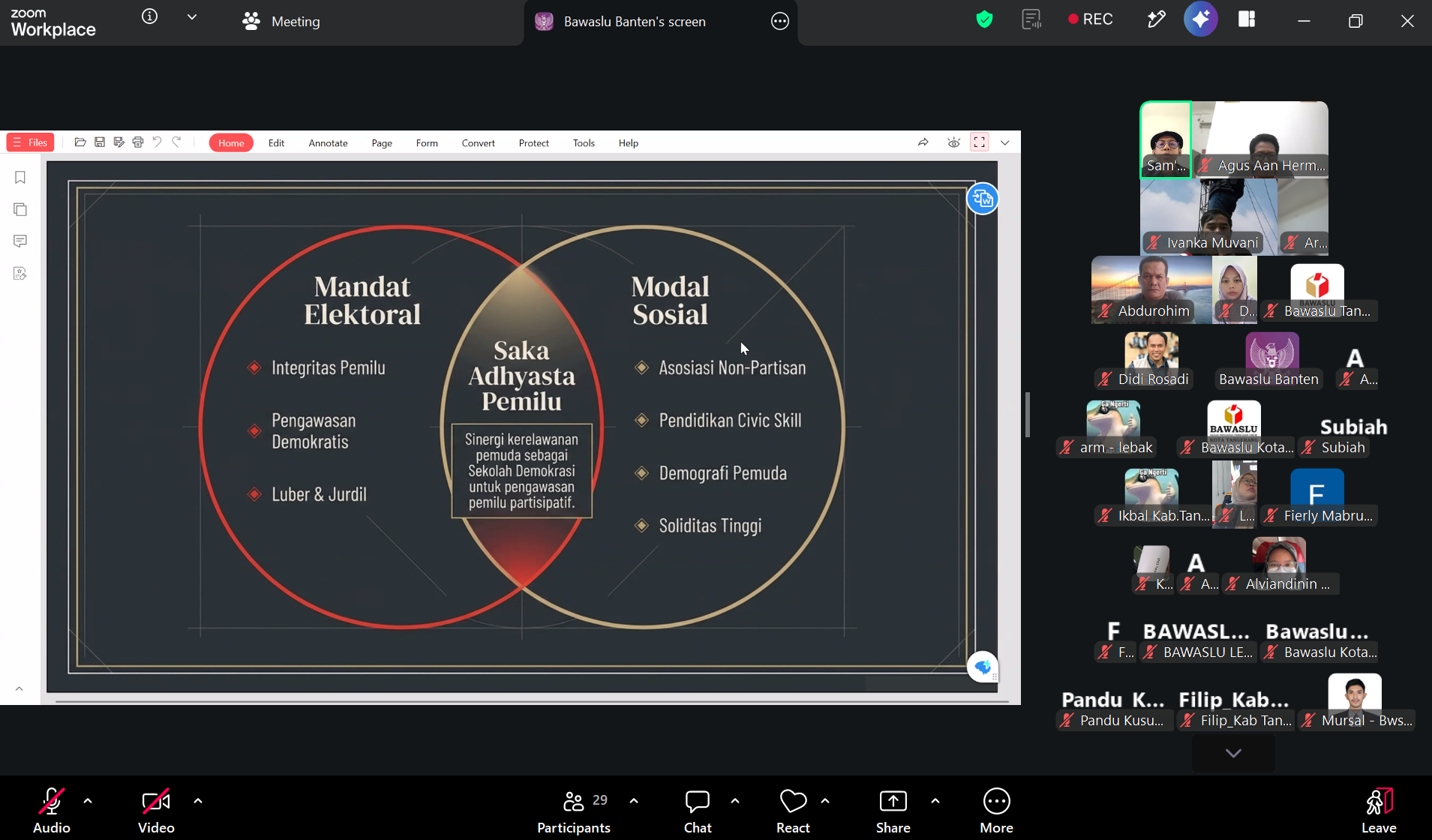Click the encryption shield icon
This screenshot has width=1432, height=840.
[984, 19]
